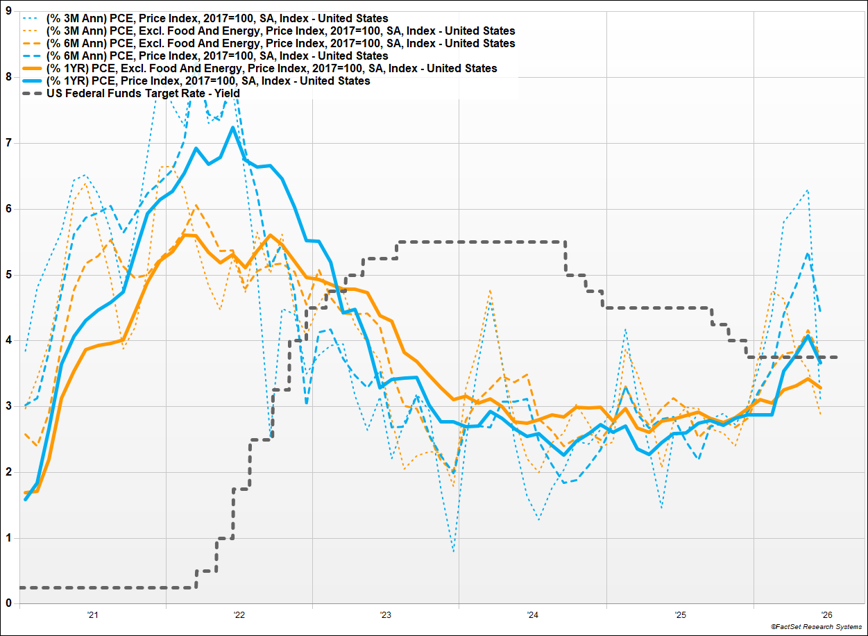
Task: Click the '25 x-axis year label
Action: point(680,615)
